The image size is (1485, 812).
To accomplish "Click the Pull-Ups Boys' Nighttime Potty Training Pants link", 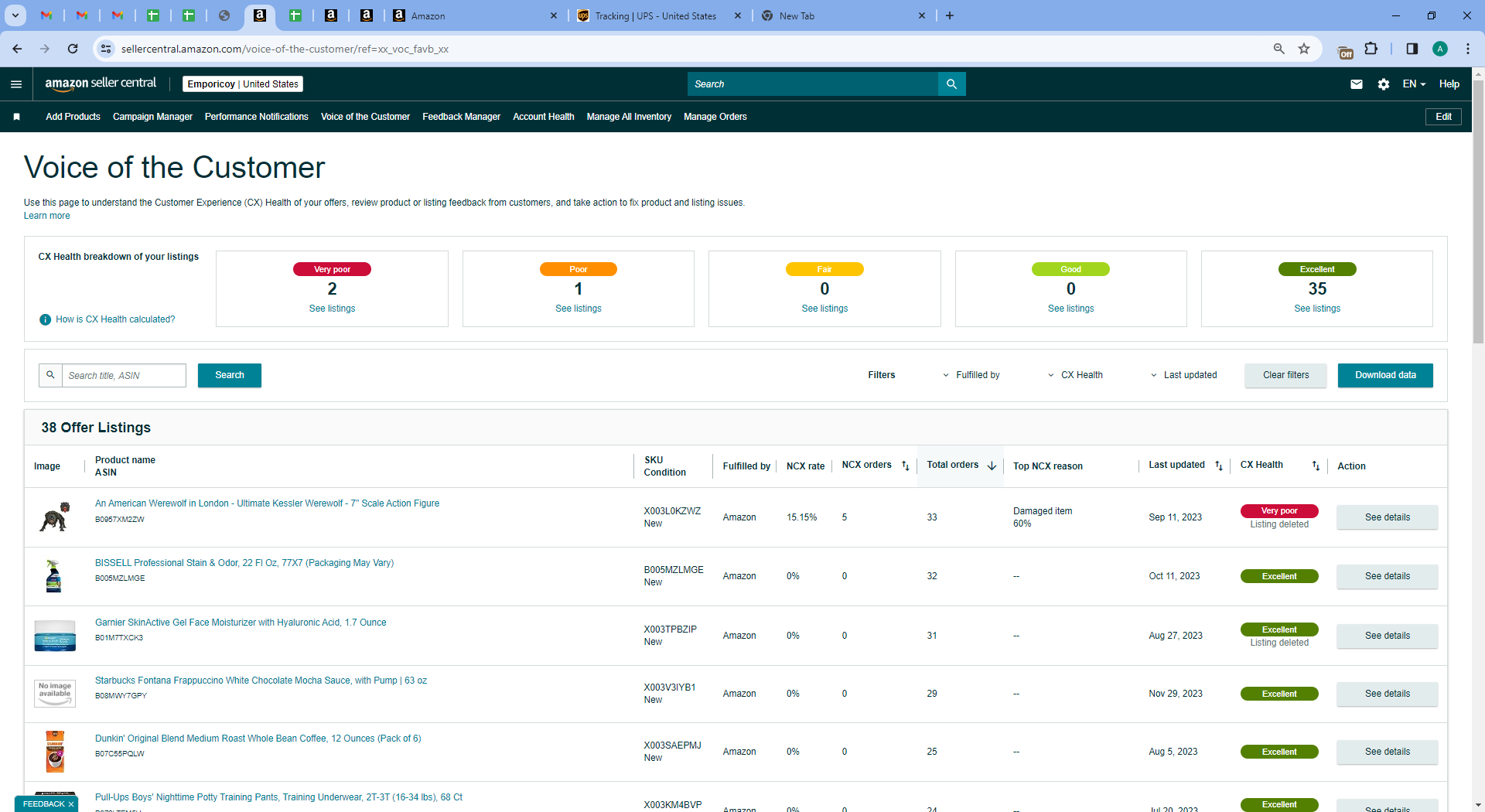I will click(278, 797).
